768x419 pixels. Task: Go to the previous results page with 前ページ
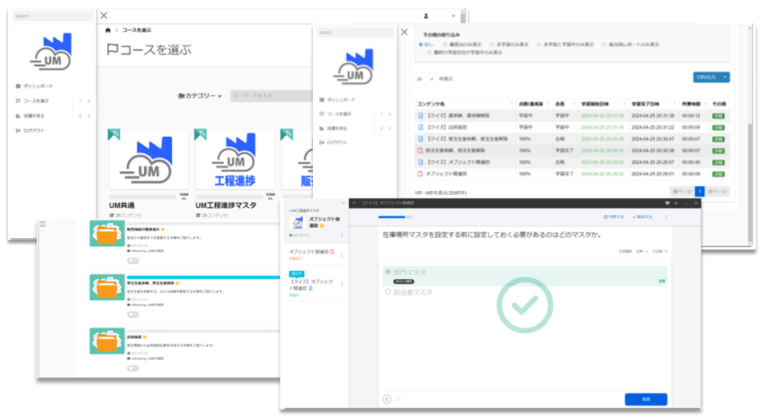(682, 191)
